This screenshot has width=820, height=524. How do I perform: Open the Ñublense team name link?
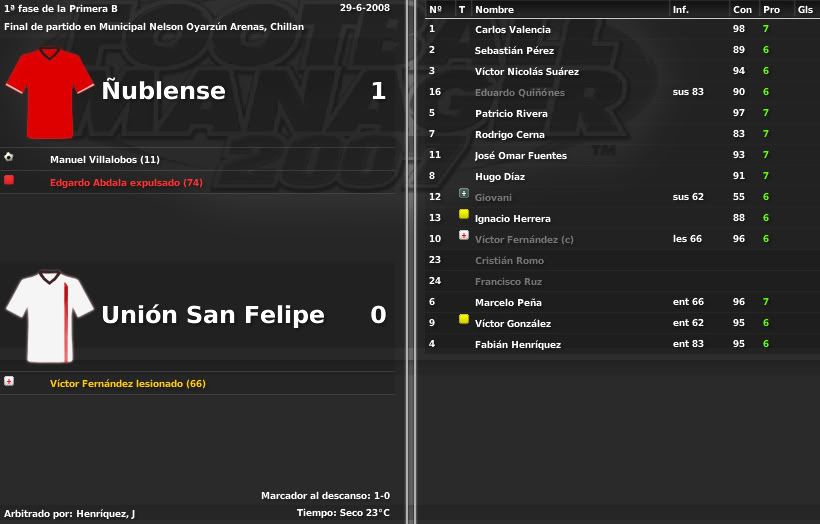(164, 89)
